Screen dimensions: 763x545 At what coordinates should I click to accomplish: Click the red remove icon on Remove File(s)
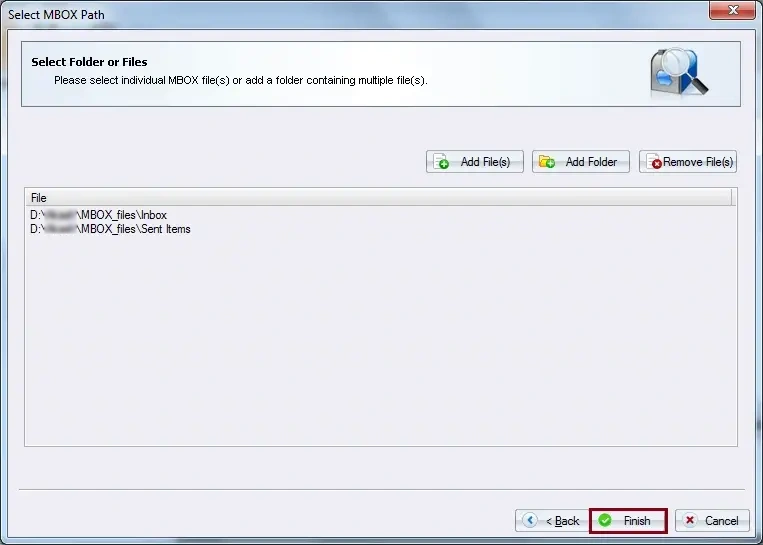[655, 162]
